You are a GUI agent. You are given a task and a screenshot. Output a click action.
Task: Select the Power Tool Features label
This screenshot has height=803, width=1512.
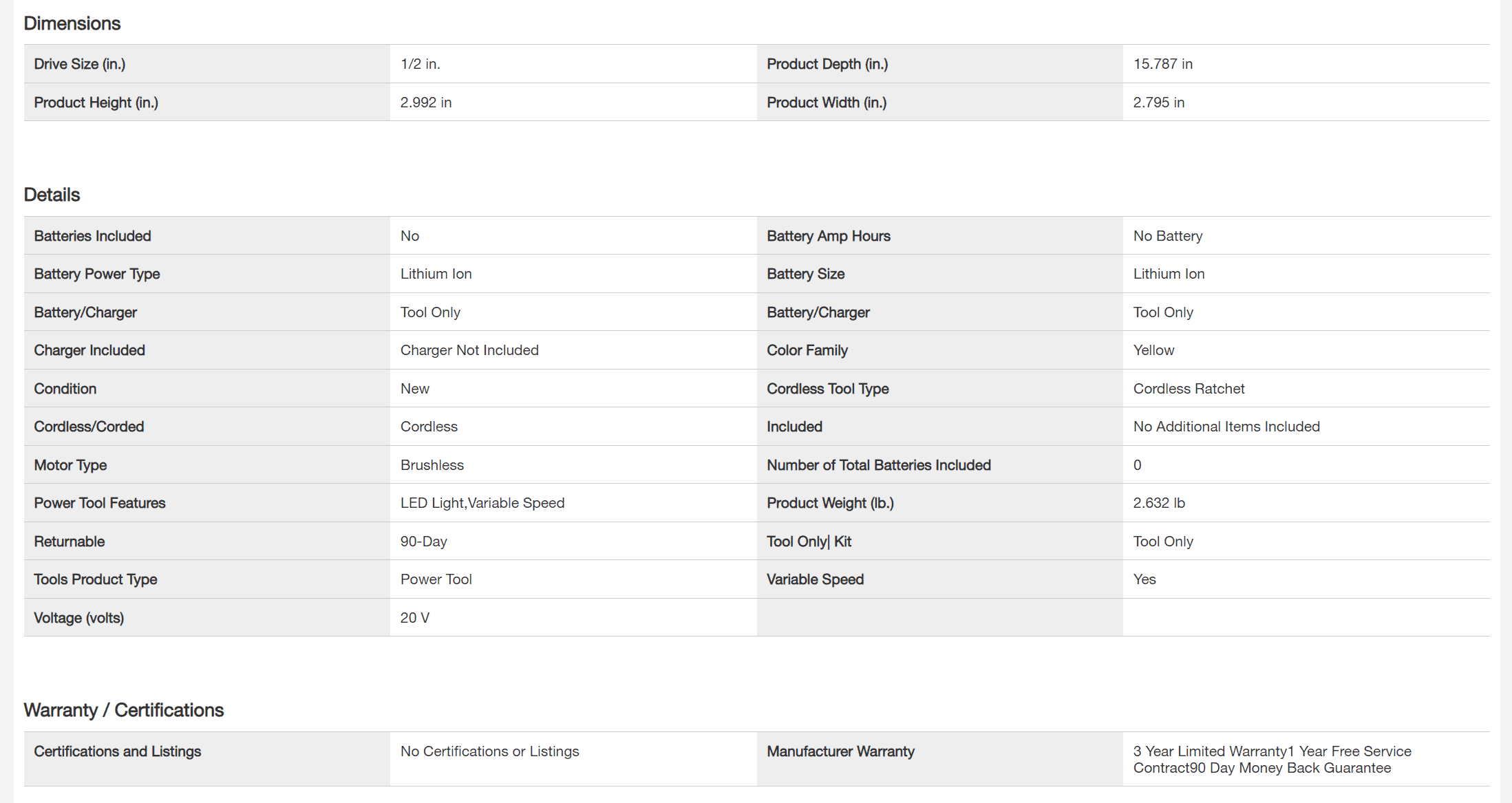click(100, 503)
